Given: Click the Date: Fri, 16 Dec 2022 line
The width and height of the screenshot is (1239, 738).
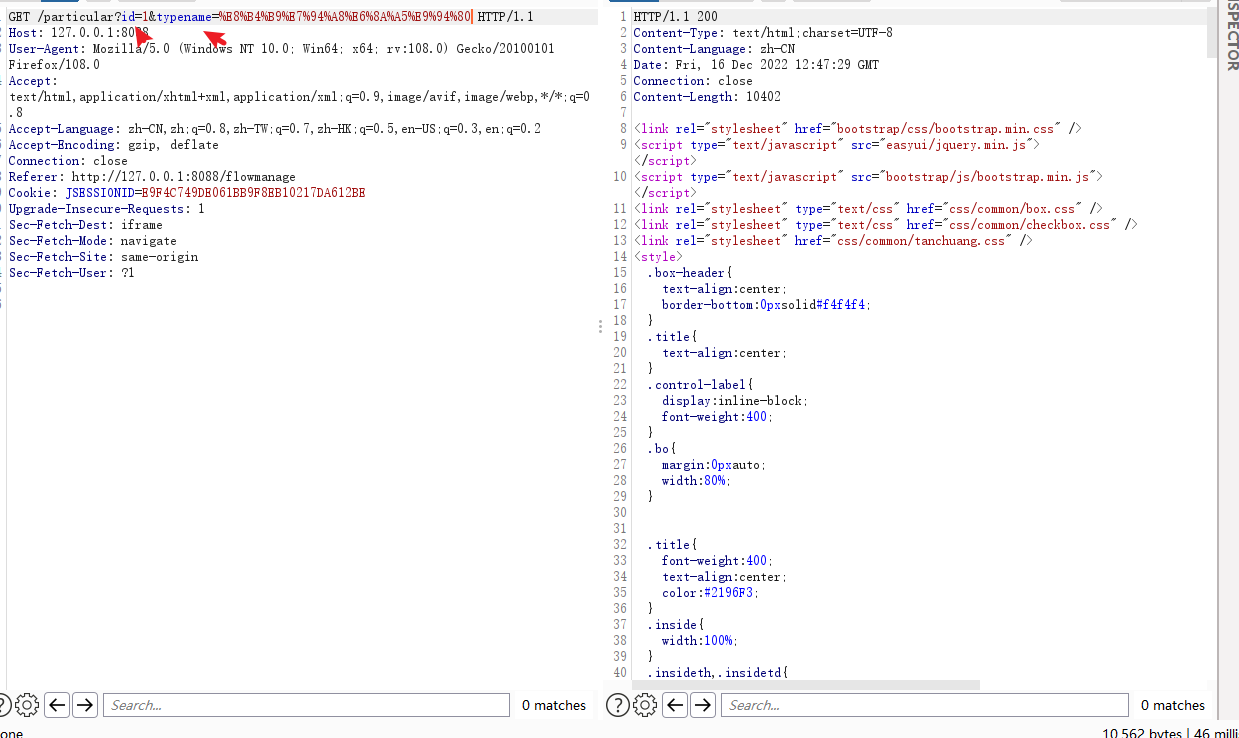Looking at the screenshot, I should point(756,65).
